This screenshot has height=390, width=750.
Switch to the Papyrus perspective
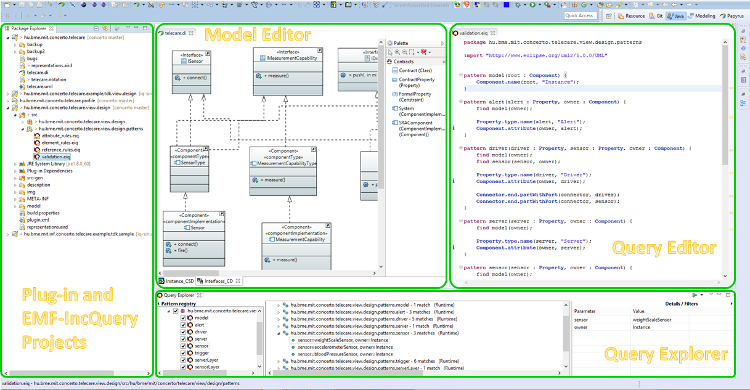tap(732, 16)
